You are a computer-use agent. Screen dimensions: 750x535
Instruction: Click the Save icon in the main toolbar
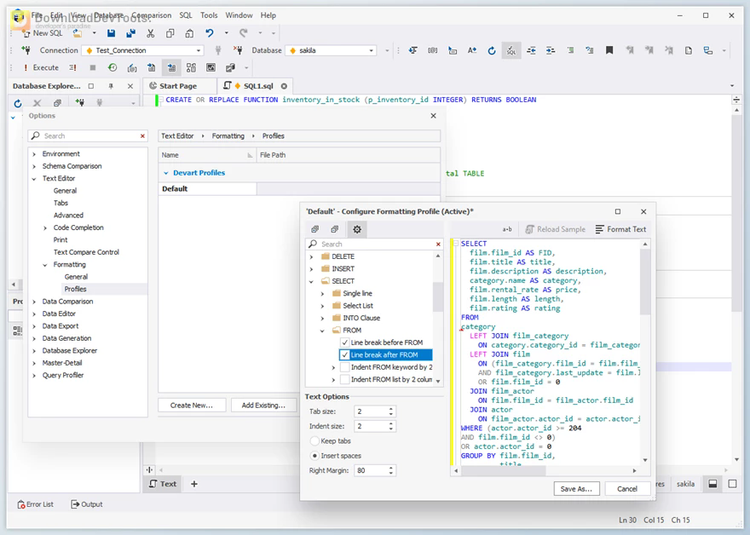point(111,33)
